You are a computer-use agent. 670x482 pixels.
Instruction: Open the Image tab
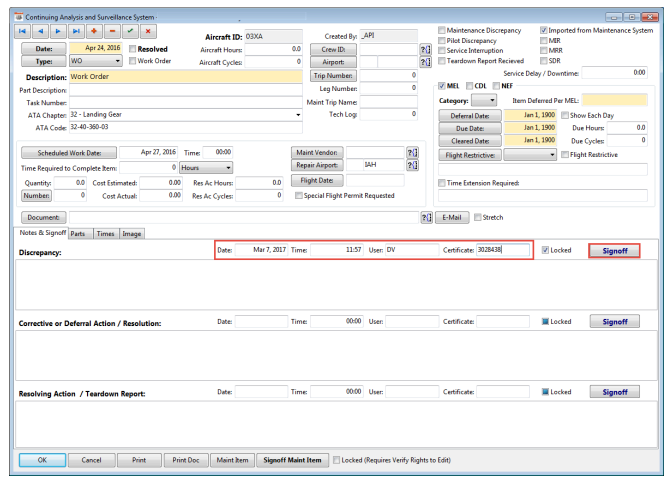[132, 233]
